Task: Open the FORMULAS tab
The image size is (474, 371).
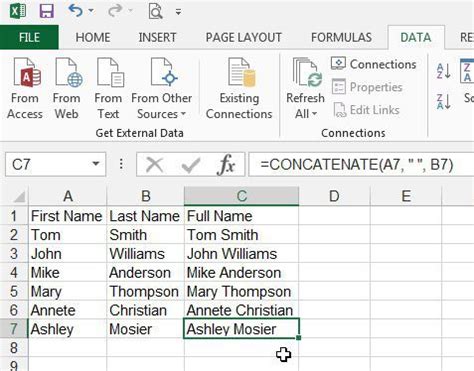Action: pos(341,37)
